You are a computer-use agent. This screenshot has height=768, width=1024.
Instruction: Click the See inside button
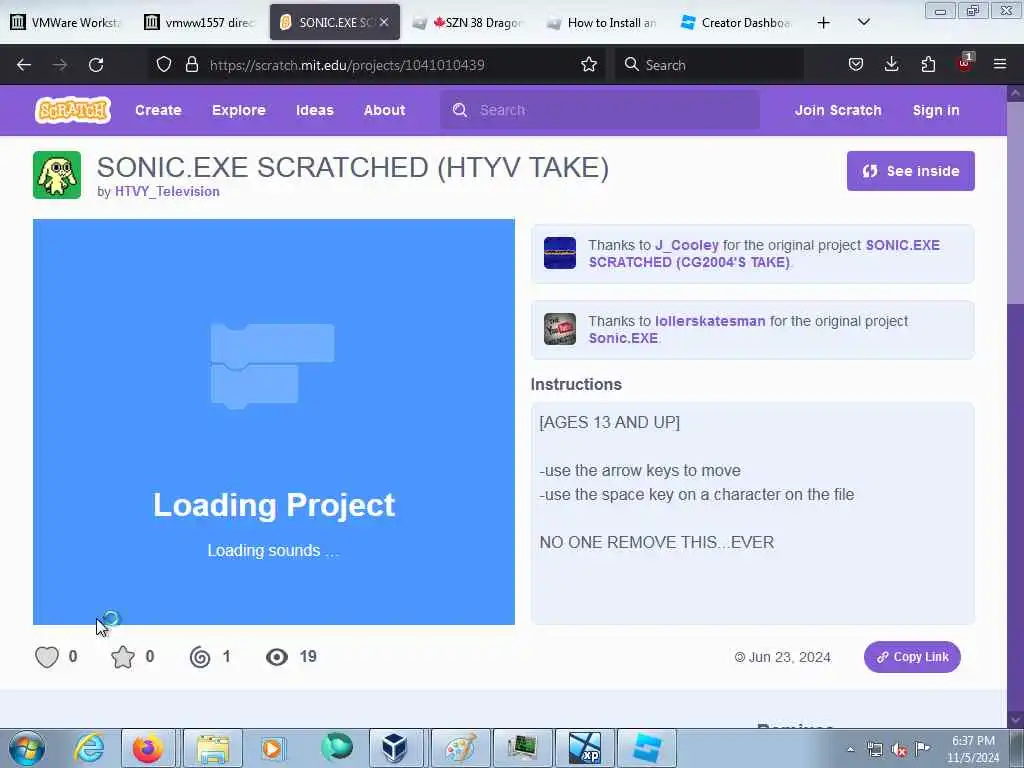pos(910,171)
